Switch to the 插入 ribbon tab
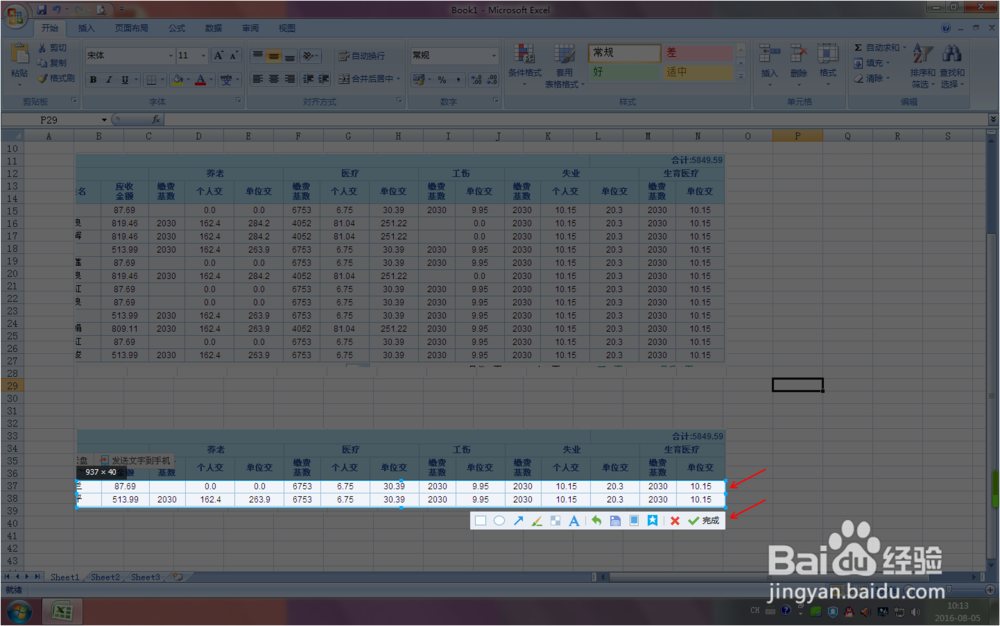The image size is (1000, 626). pos(86,28)
